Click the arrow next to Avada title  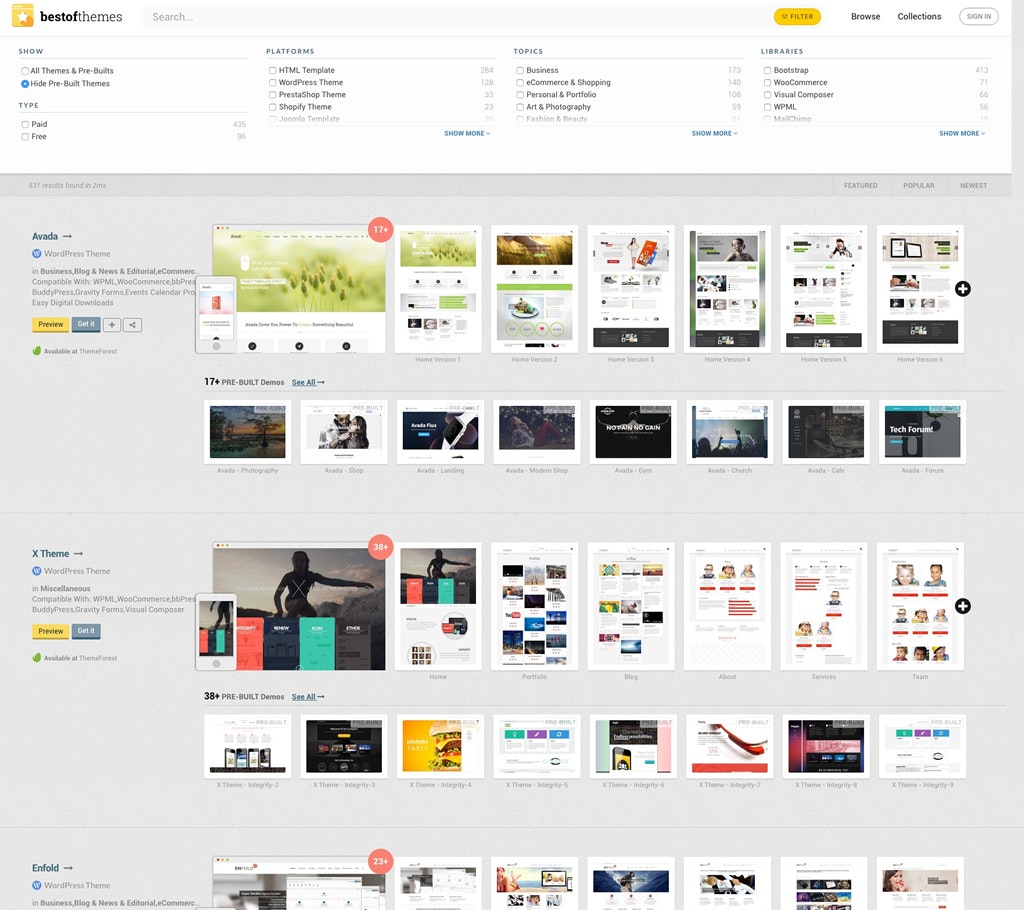point(67,236)
